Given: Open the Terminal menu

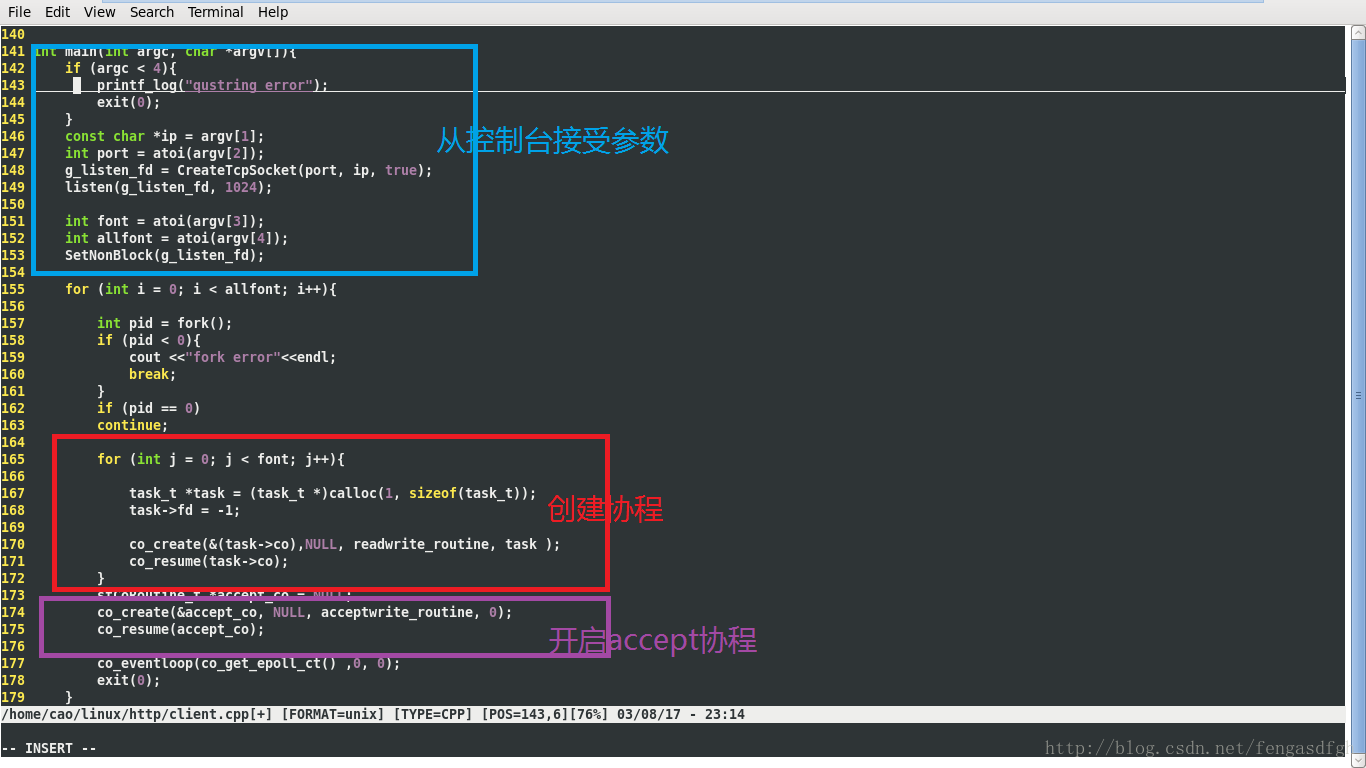Looking at the screenshot, I should click(x=216, y=12).
